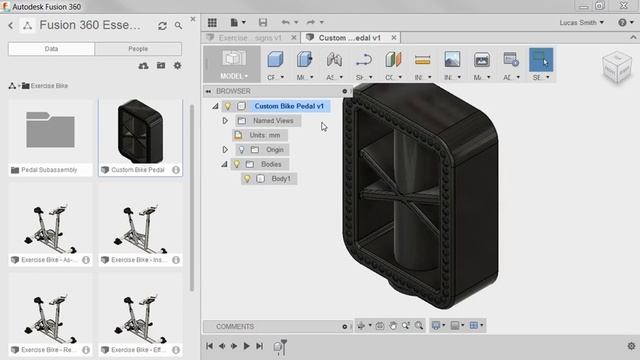Click the Create box tool icon

click(x=275, y=60)
